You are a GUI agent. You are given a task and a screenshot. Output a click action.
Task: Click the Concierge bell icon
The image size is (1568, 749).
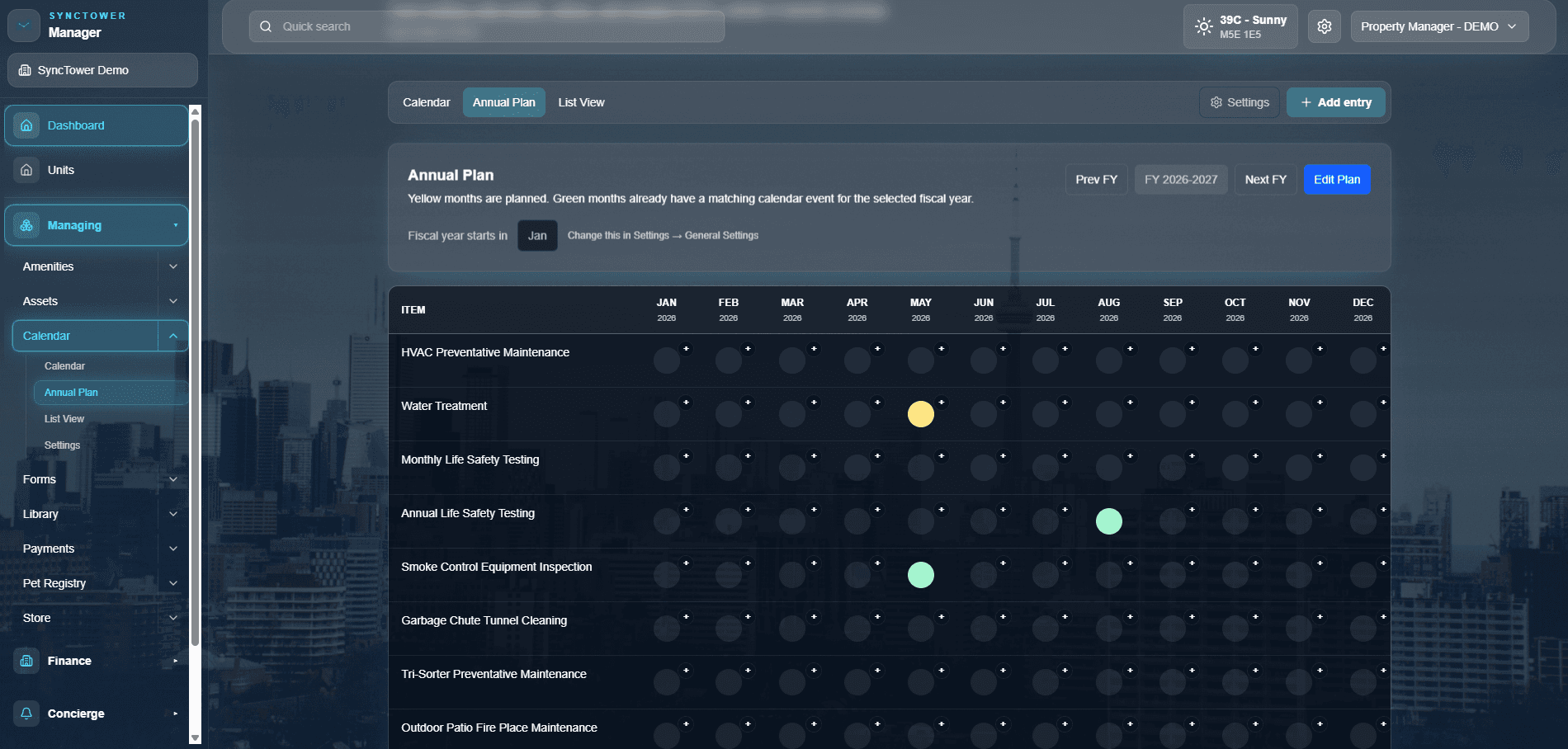pyautogui.click(x=26, y=714)
